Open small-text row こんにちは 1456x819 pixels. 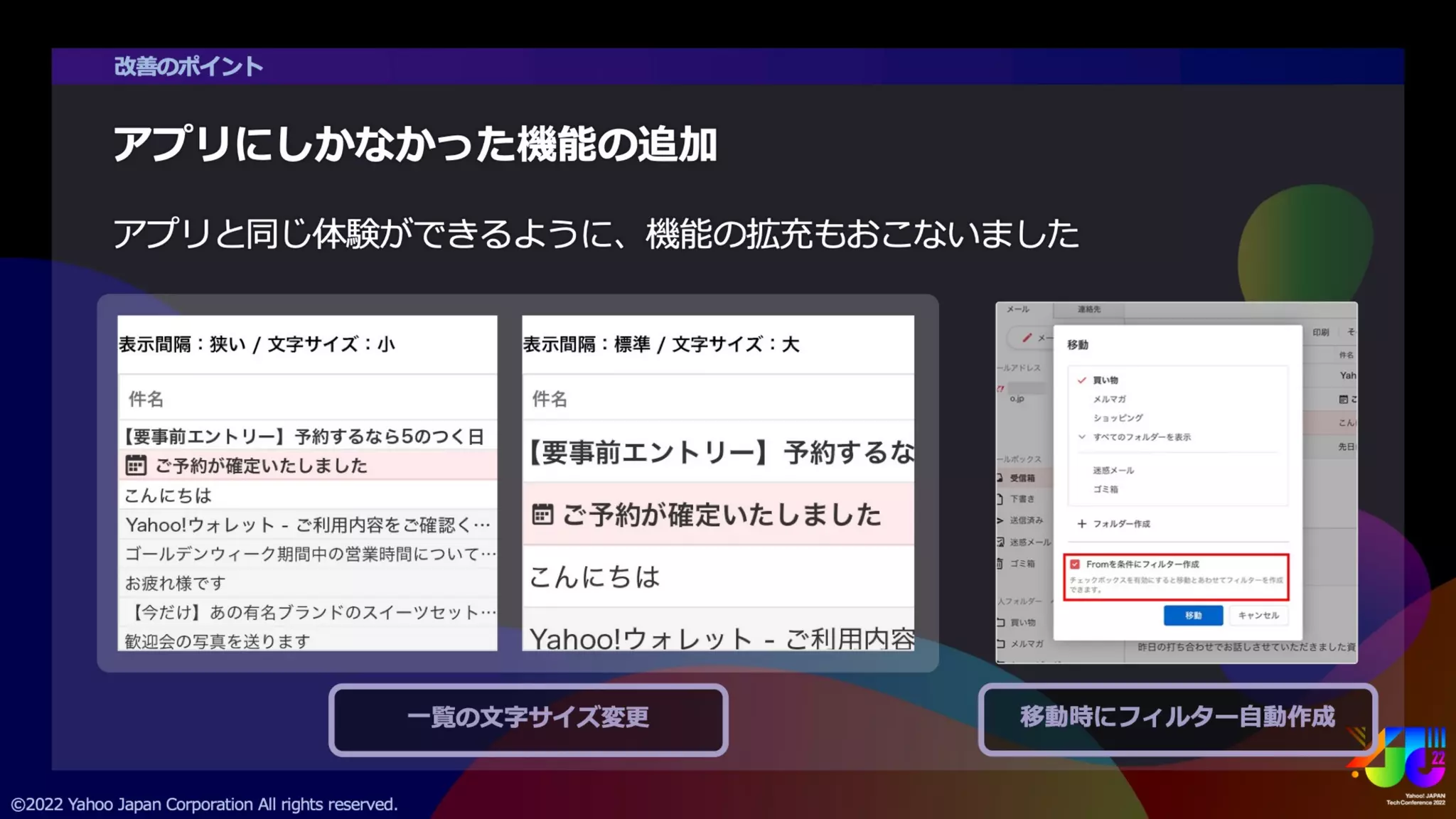pos(307,495)
